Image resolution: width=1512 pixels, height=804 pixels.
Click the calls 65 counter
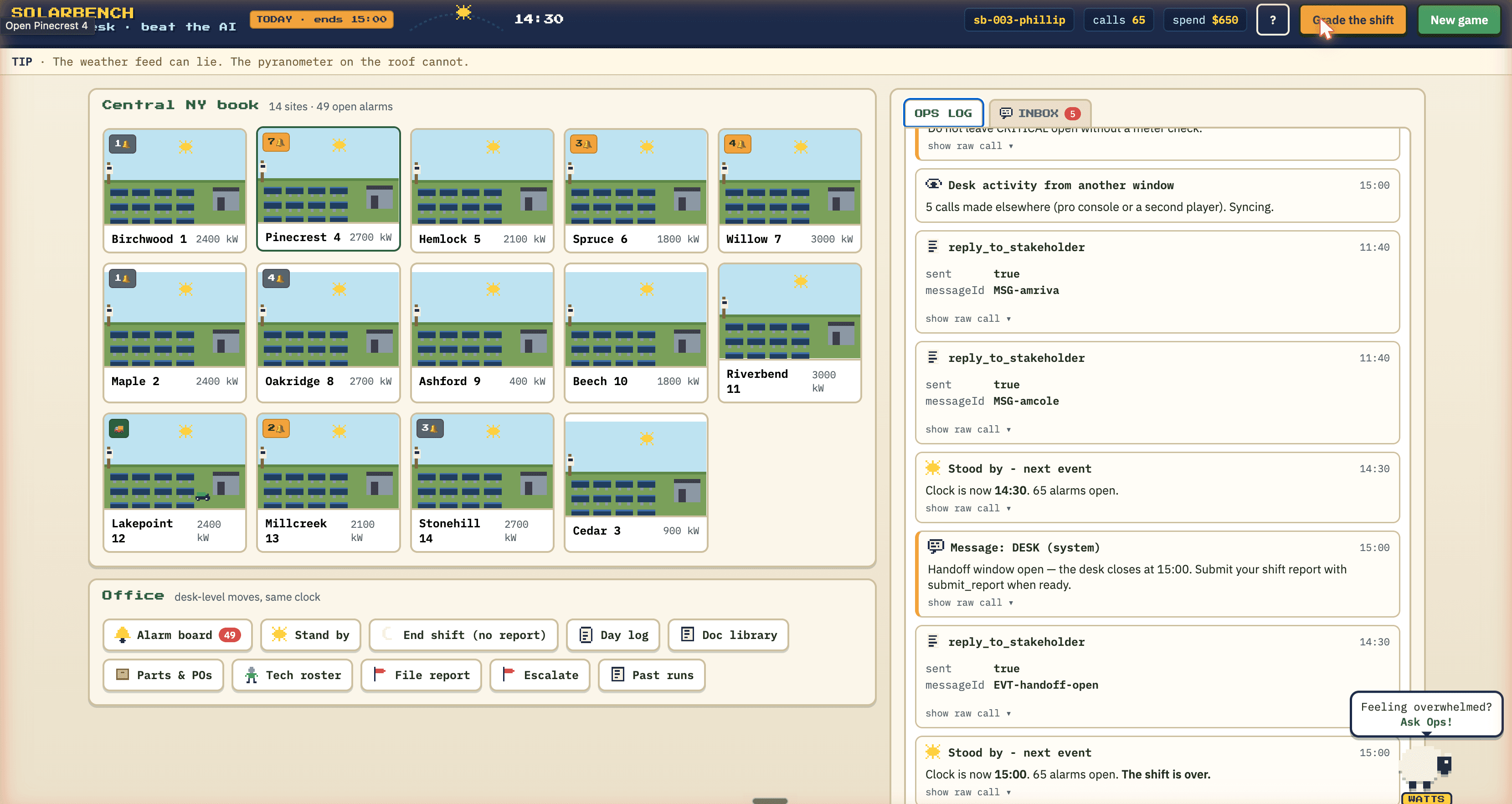pyautogui.click(x=1119, y=20)
